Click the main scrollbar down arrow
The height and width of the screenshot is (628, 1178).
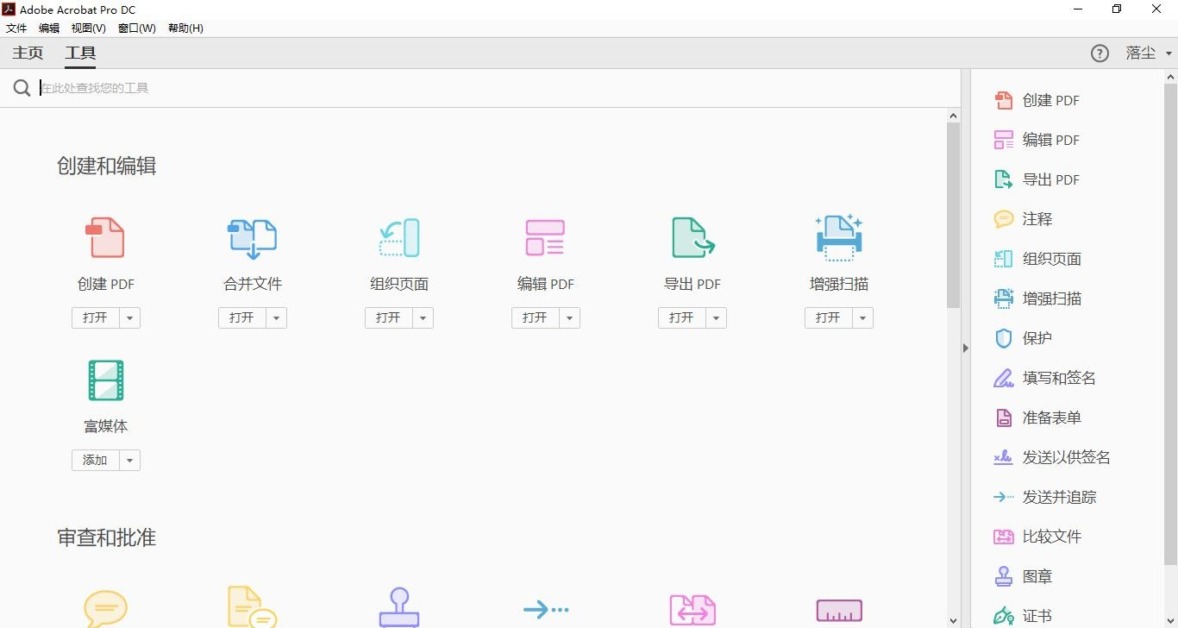tap(953, 620)
